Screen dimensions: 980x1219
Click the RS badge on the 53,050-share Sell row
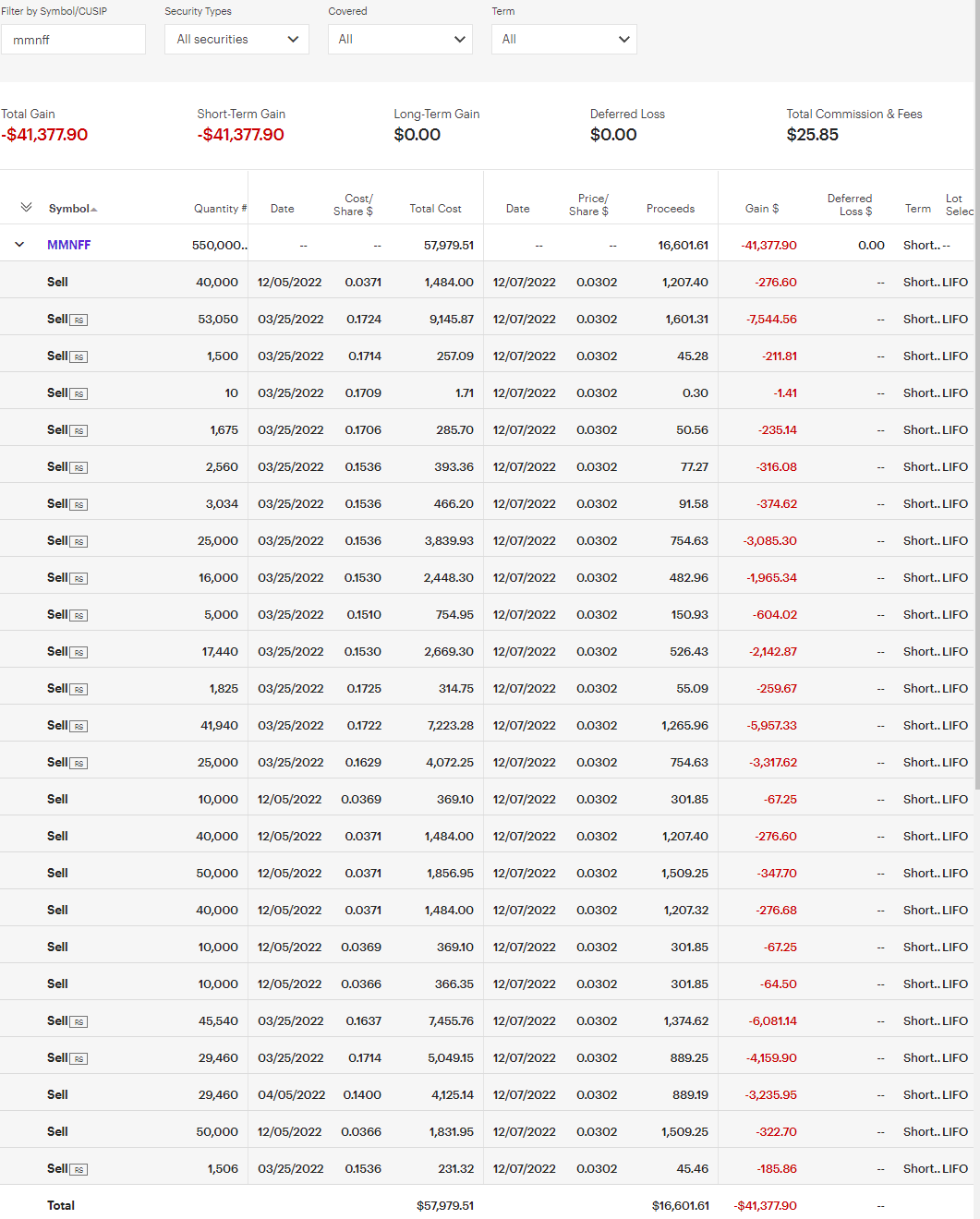click(79, 320)
